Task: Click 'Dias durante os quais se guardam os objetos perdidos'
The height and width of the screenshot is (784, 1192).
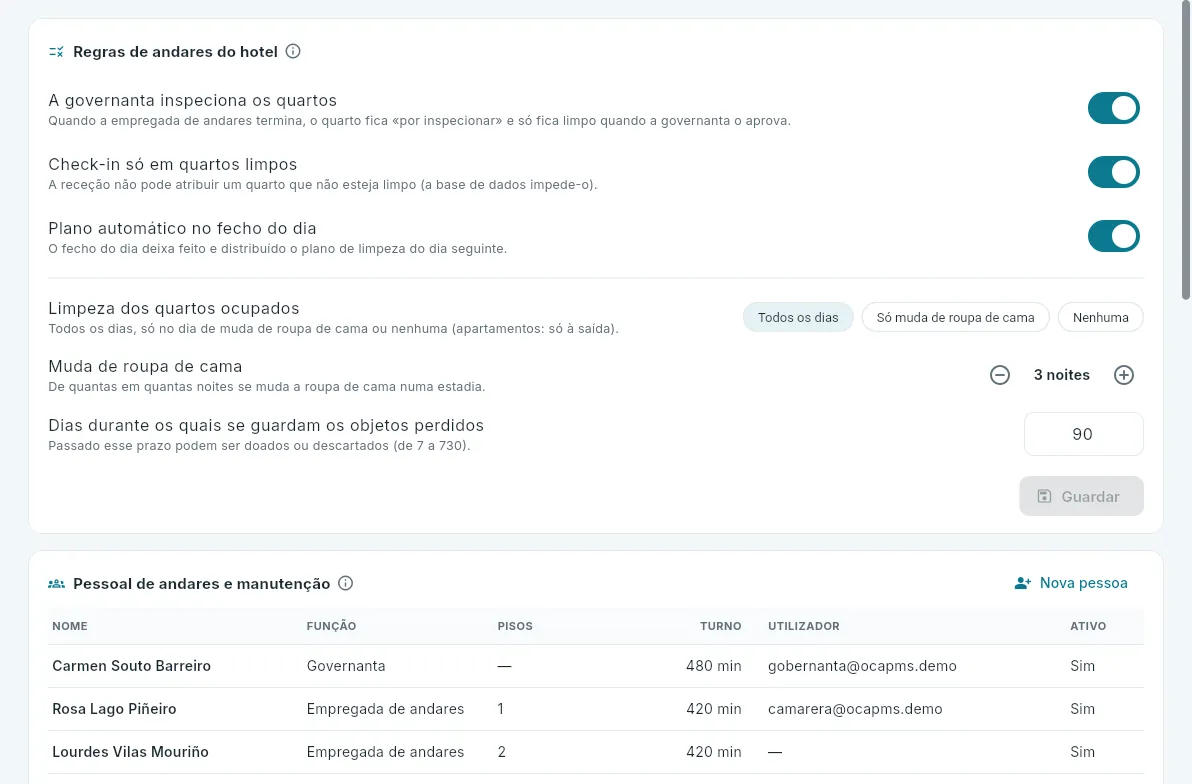Action: pos(266,425)
